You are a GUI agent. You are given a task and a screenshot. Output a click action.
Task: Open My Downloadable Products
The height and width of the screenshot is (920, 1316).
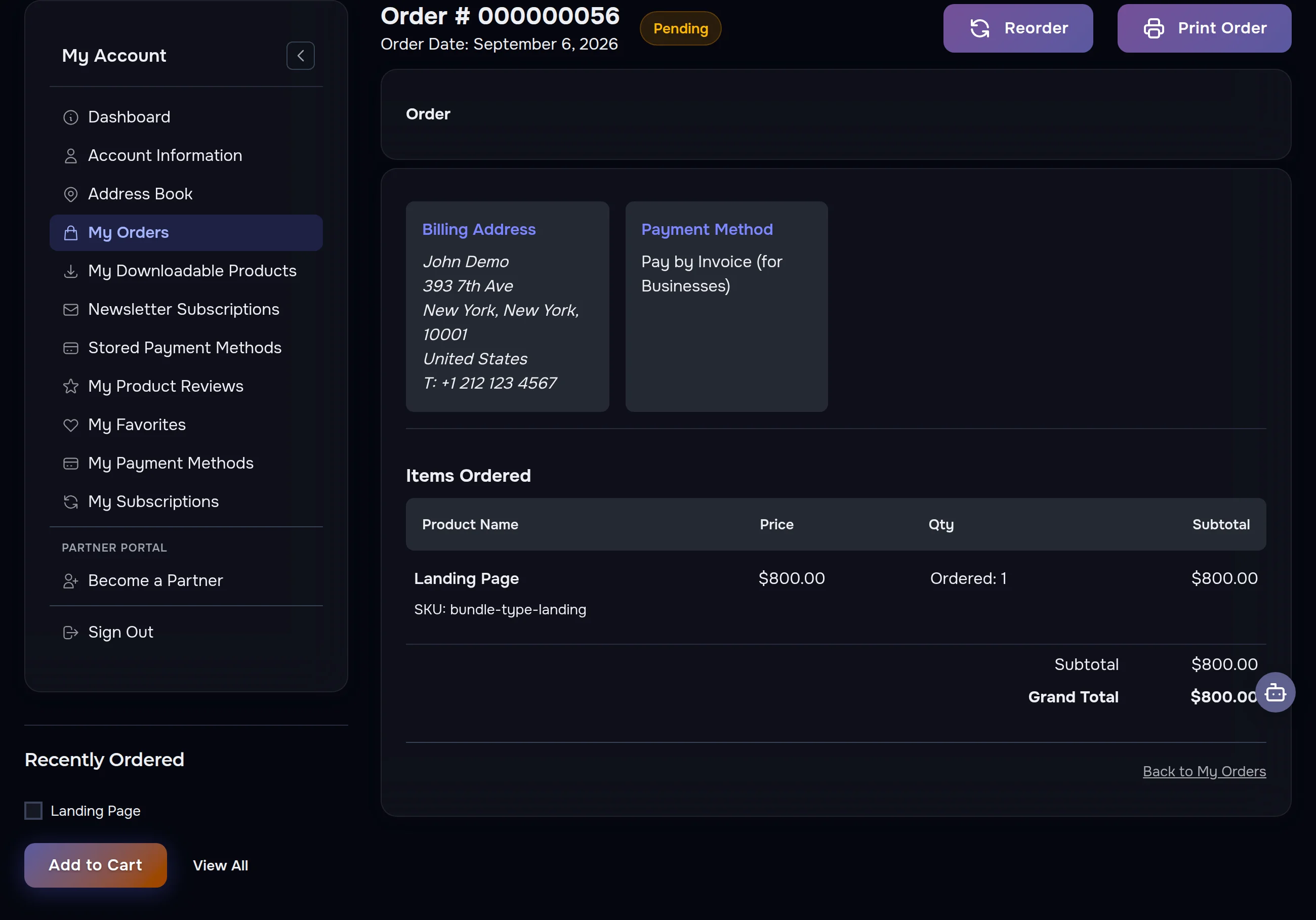[186, 271]
